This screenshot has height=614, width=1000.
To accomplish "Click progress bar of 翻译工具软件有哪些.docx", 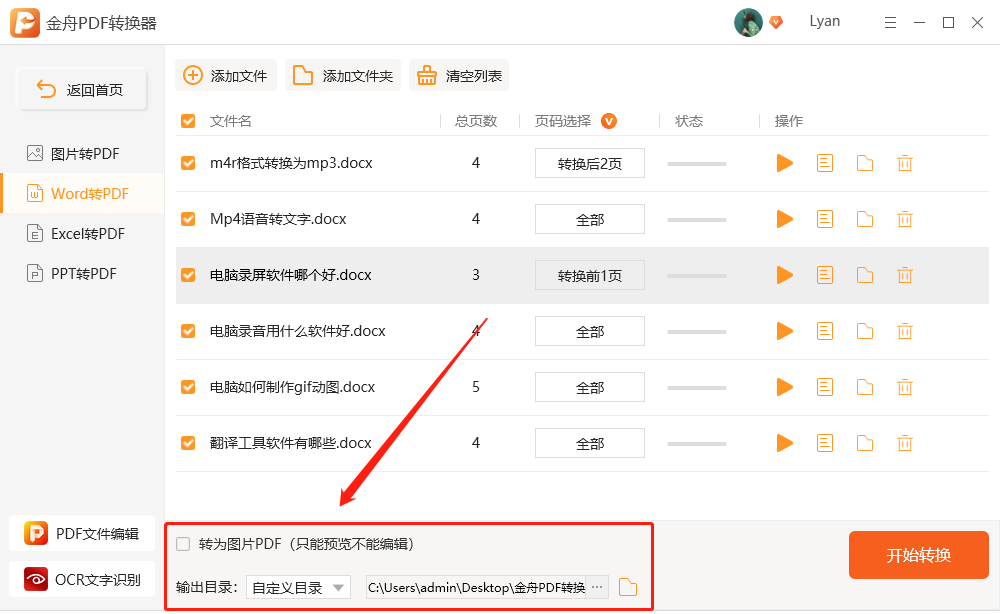I will 696,444.
